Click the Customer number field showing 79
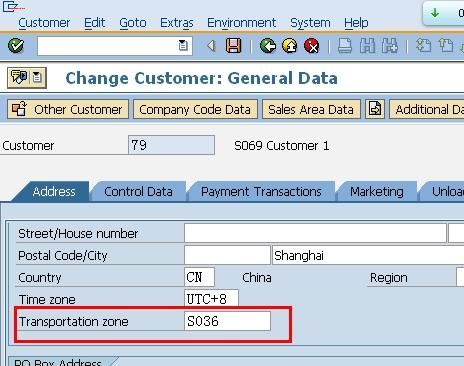Screen dimensions: 464x366 171,145
